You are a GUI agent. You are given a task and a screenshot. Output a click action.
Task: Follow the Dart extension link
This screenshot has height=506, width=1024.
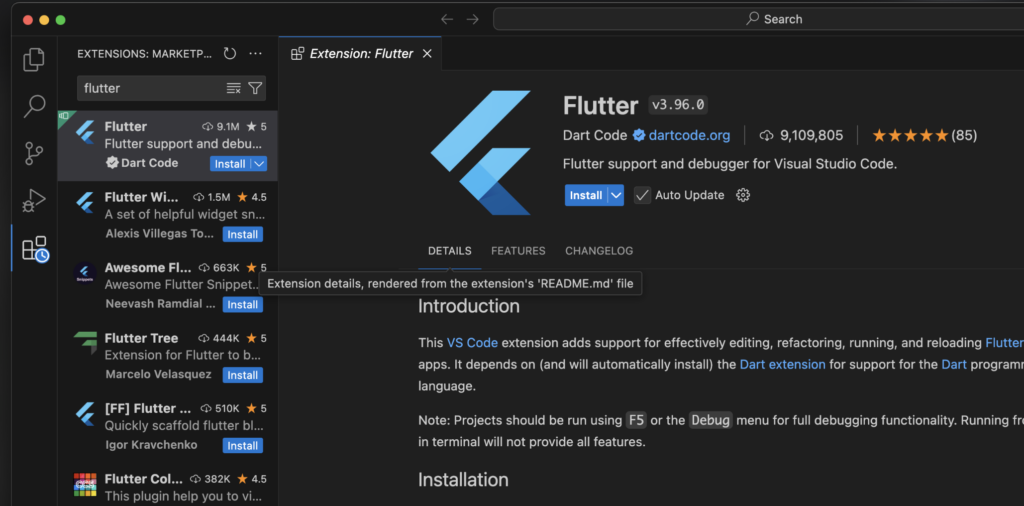pos(782,364)
